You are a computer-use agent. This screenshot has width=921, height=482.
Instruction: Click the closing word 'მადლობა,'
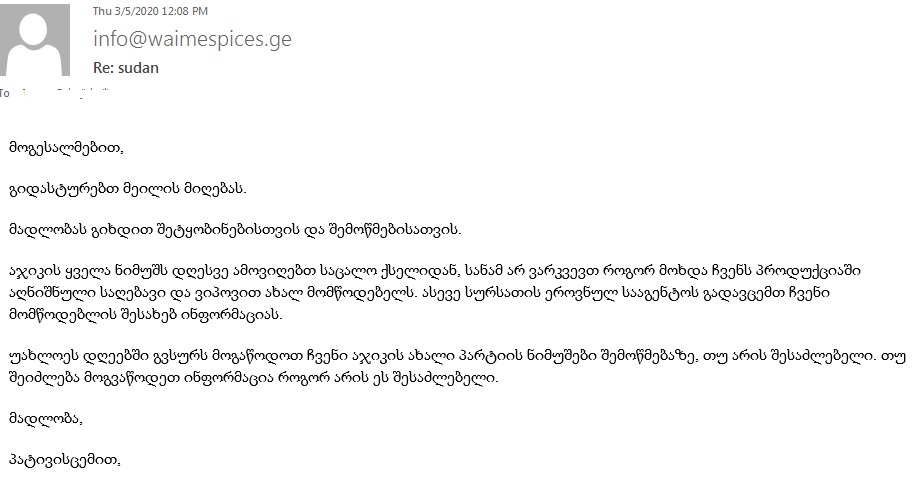point(46,419)
